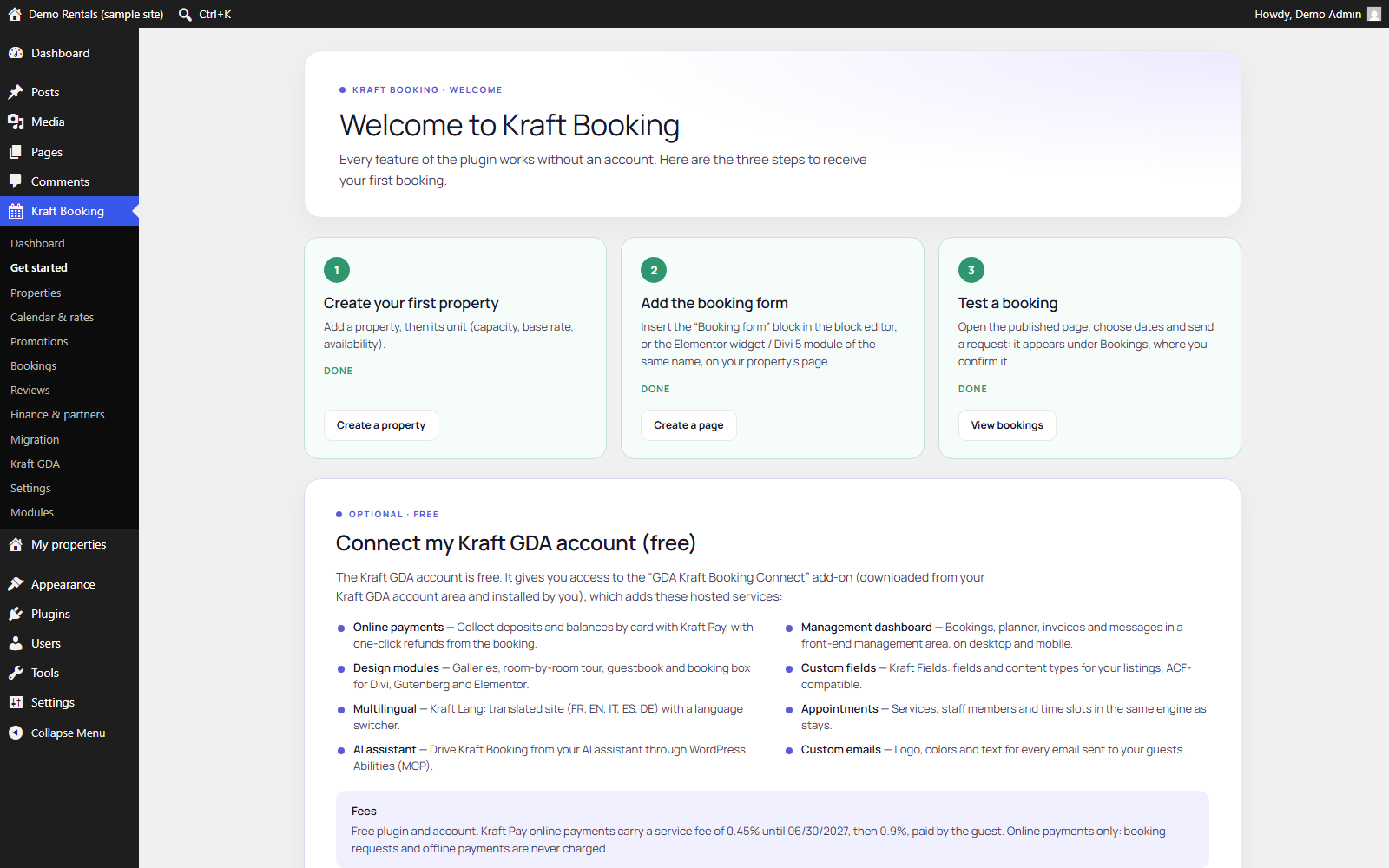Click the 'Connect my Kraft GDA account (free)' heading
The height and width of the screenshot is (868, 1389).
516,543
